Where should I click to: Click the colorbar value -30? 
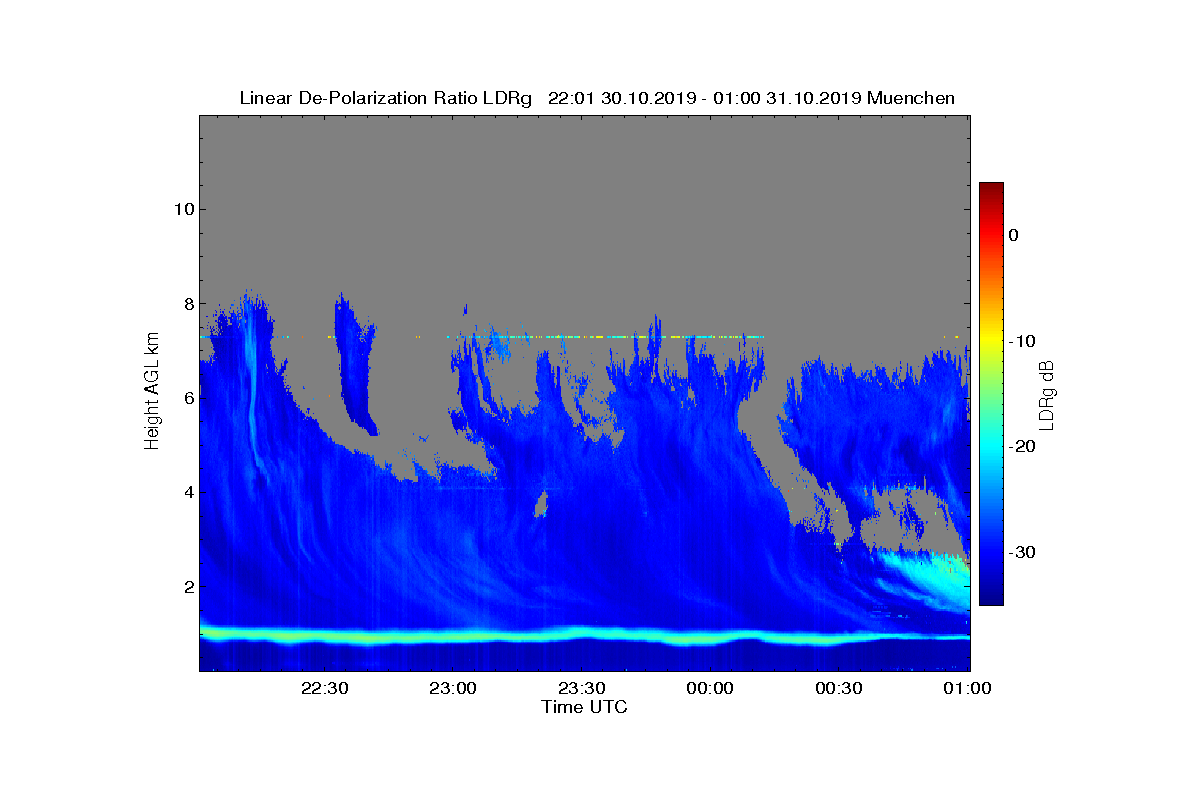pos(1020,552)
